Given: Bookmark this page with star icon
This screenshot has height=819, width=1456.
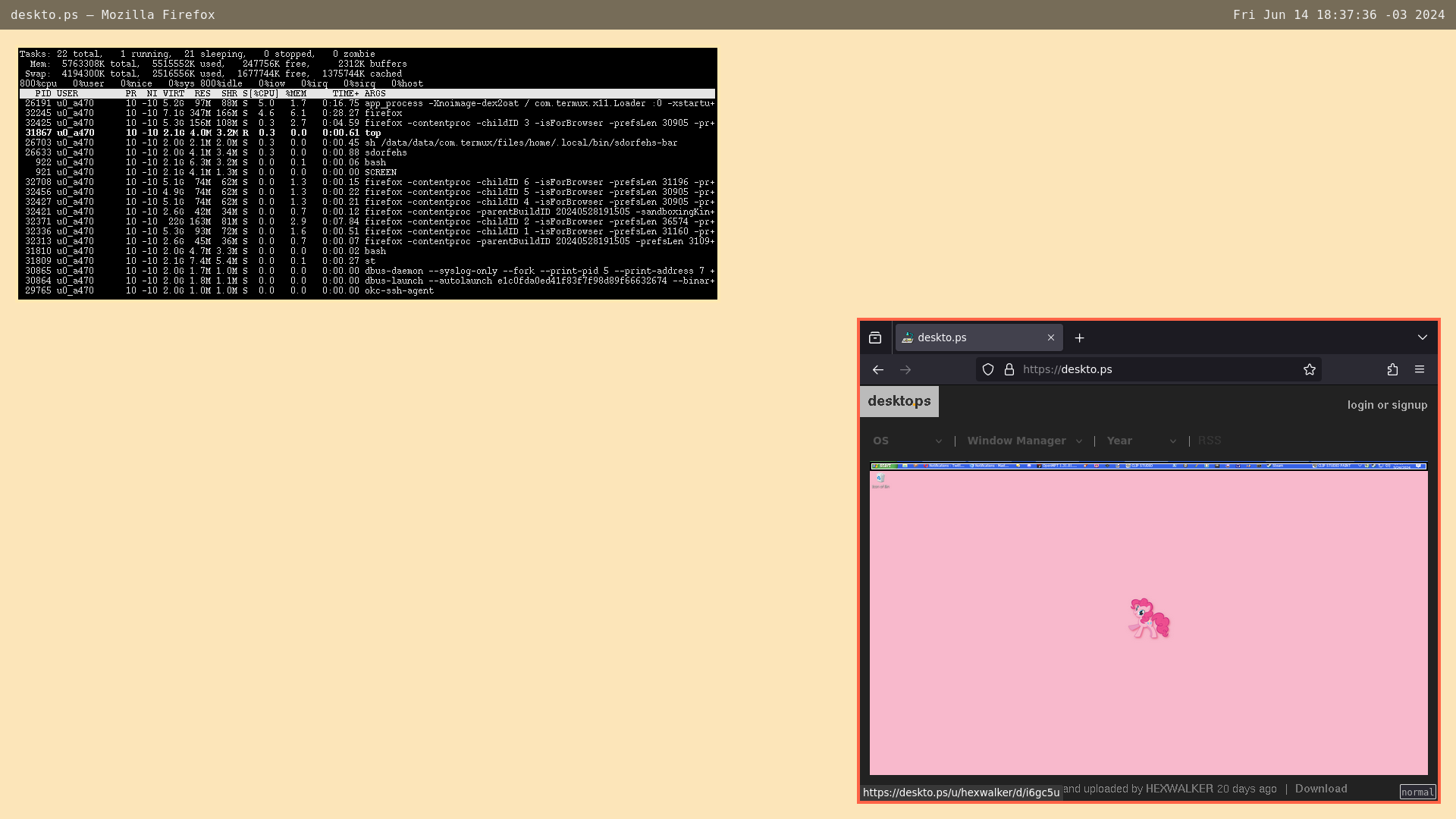Looking at the screenshot, I should (1310, 369).
